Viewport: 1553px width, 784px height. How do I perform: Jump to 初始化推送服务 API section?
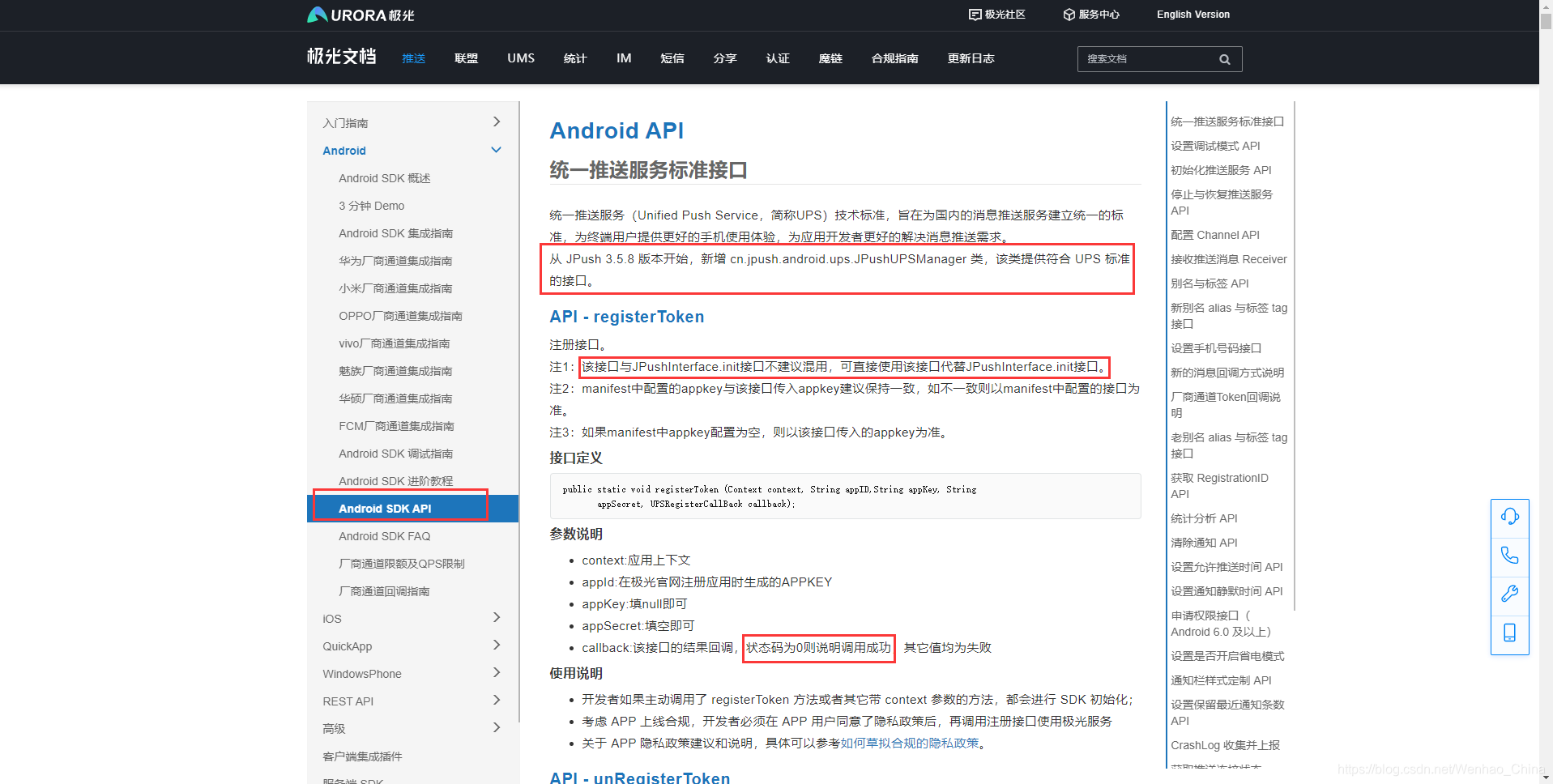click(x=1221, y=170)
